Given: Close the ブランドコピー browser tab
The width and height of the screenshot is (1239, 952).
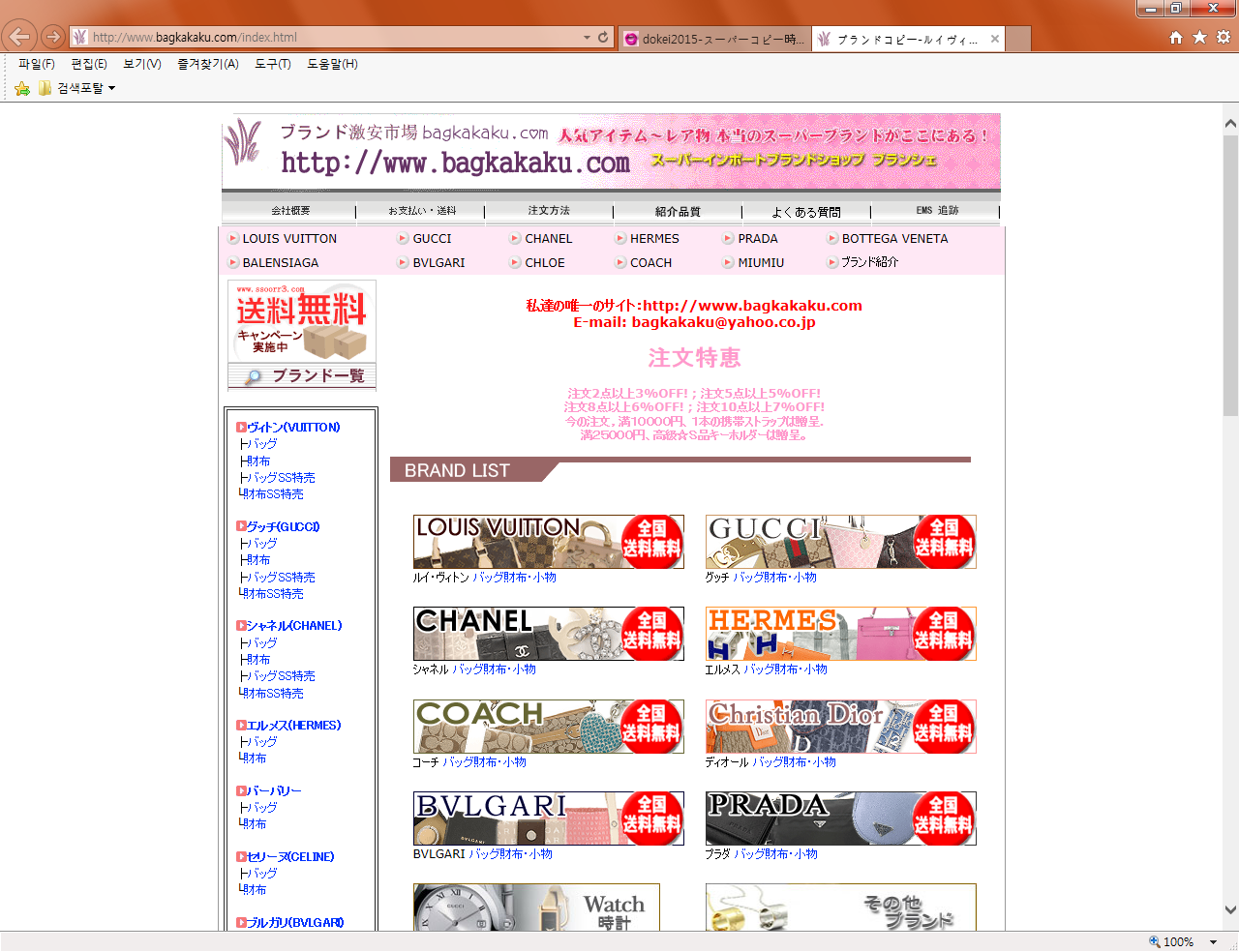Looking at the screenshot, I should click(994, 39).
